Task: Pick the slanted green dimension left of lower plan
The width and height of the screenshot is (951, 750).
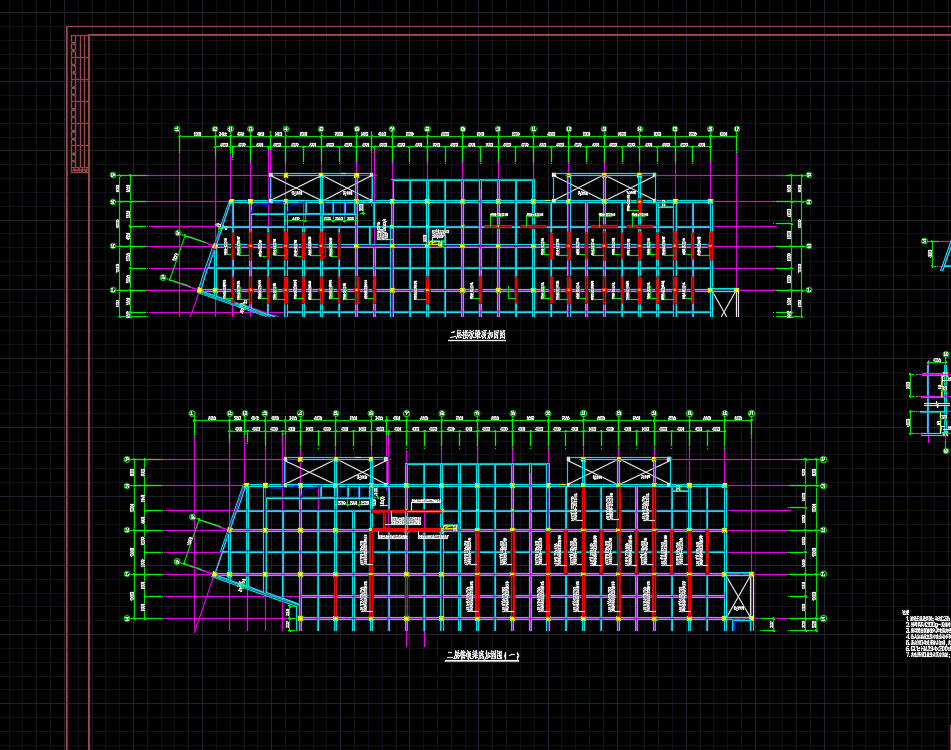Action: pos(195,540)
